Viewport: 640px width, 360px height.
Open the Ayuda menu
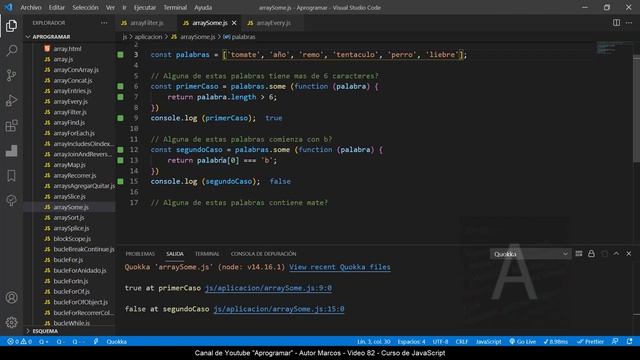click(203, 7)
